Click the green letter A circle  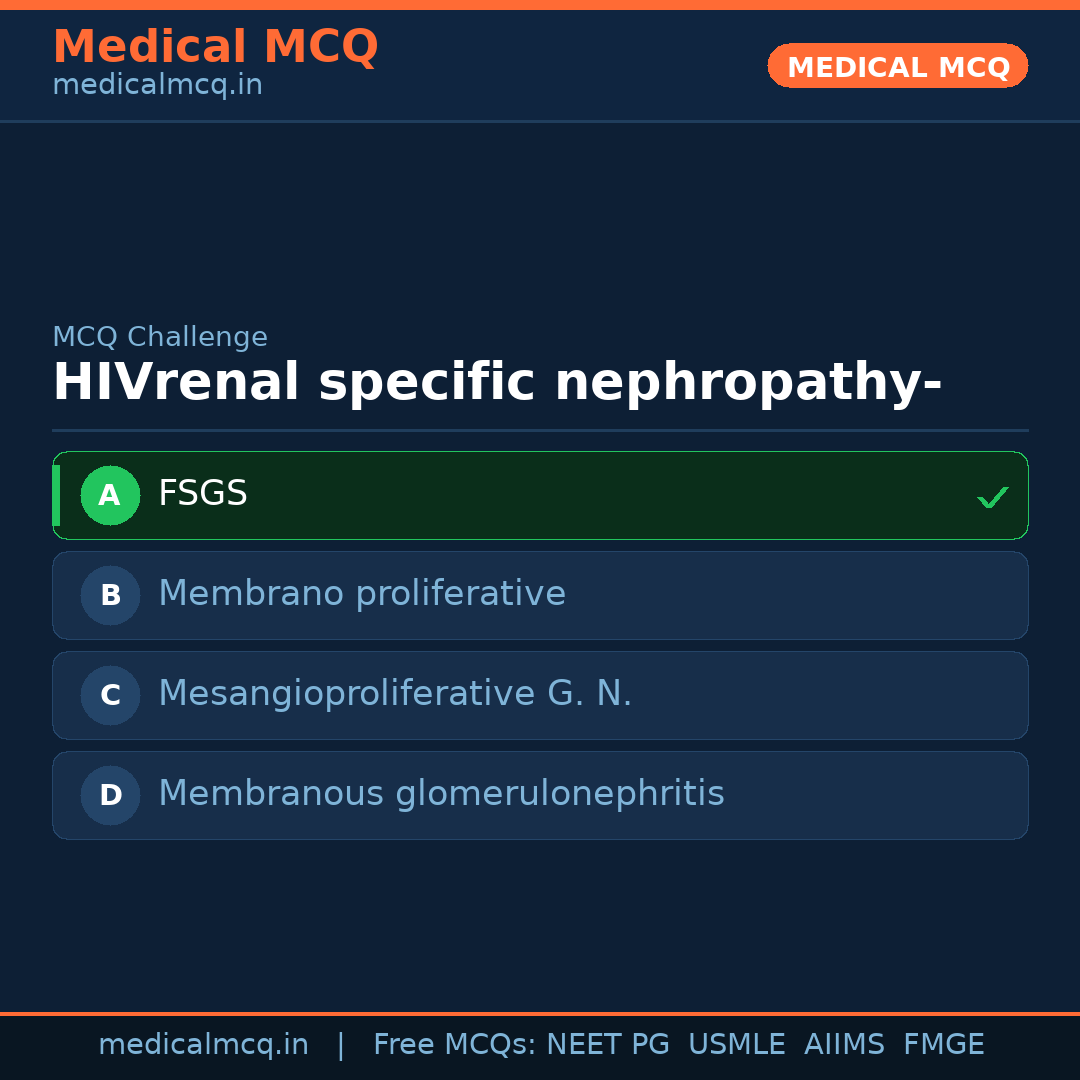tap(110, 495)
